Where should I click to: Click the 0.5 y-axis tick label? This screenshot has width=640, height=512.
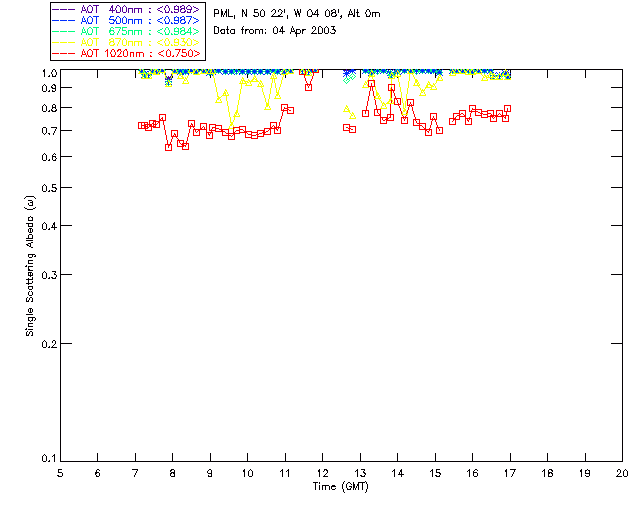pos(49,188)
